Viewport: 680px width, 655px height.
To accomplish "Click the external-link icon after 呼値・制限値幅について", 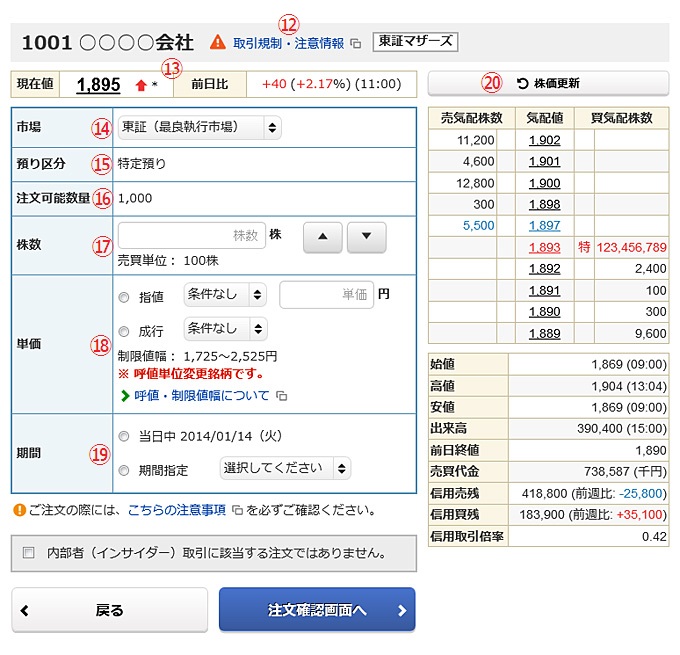I will [281, 396].
